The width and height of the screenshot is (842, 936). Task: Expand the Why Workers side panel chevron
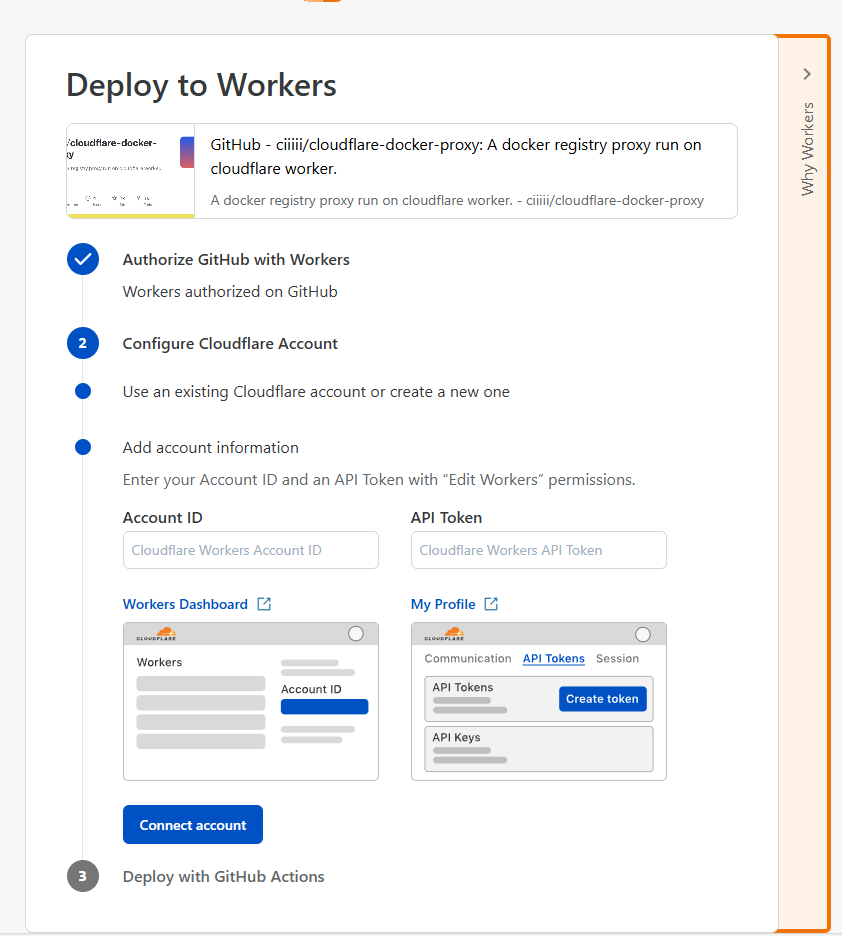tap(807, 74)
